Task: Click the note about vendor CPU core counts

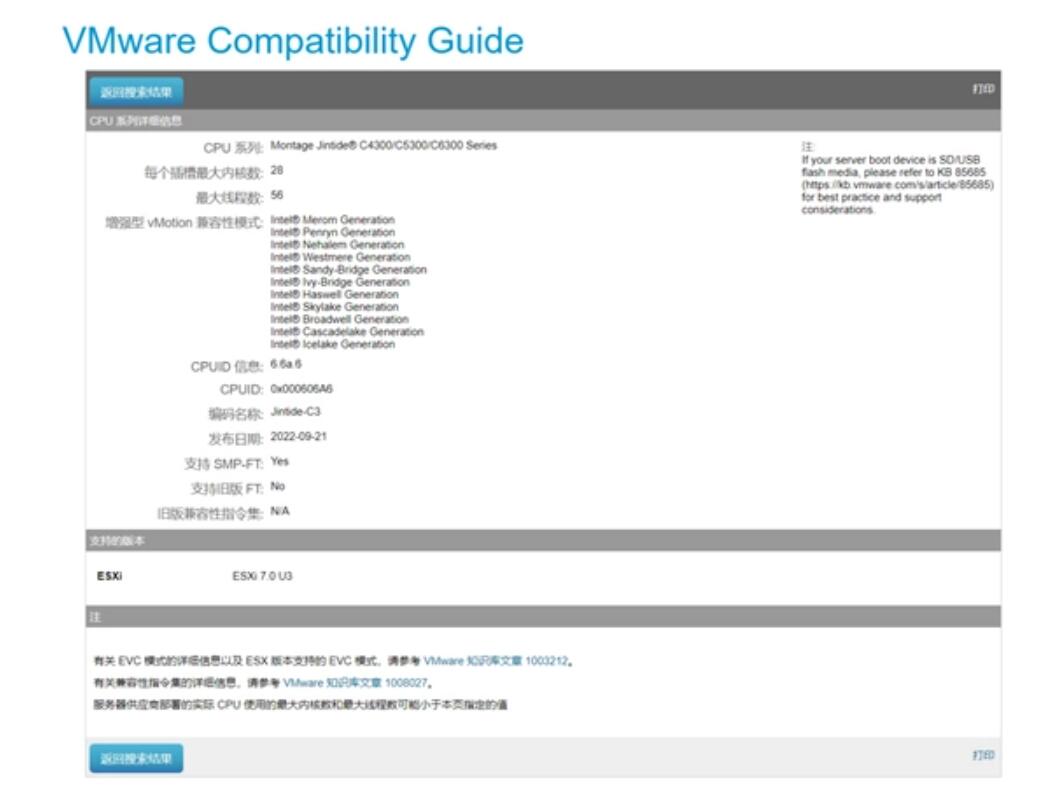Action: (300, 705)
